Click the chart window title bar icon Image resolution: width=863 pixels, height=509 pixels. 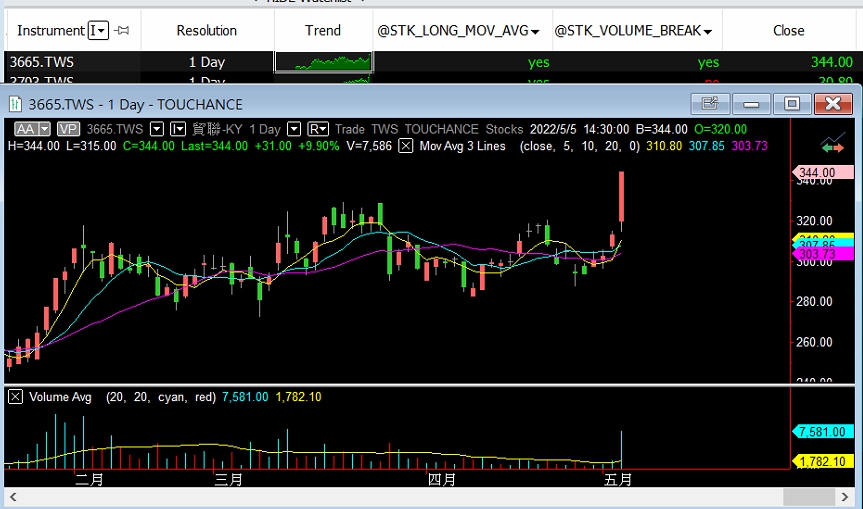coord(15,104)
